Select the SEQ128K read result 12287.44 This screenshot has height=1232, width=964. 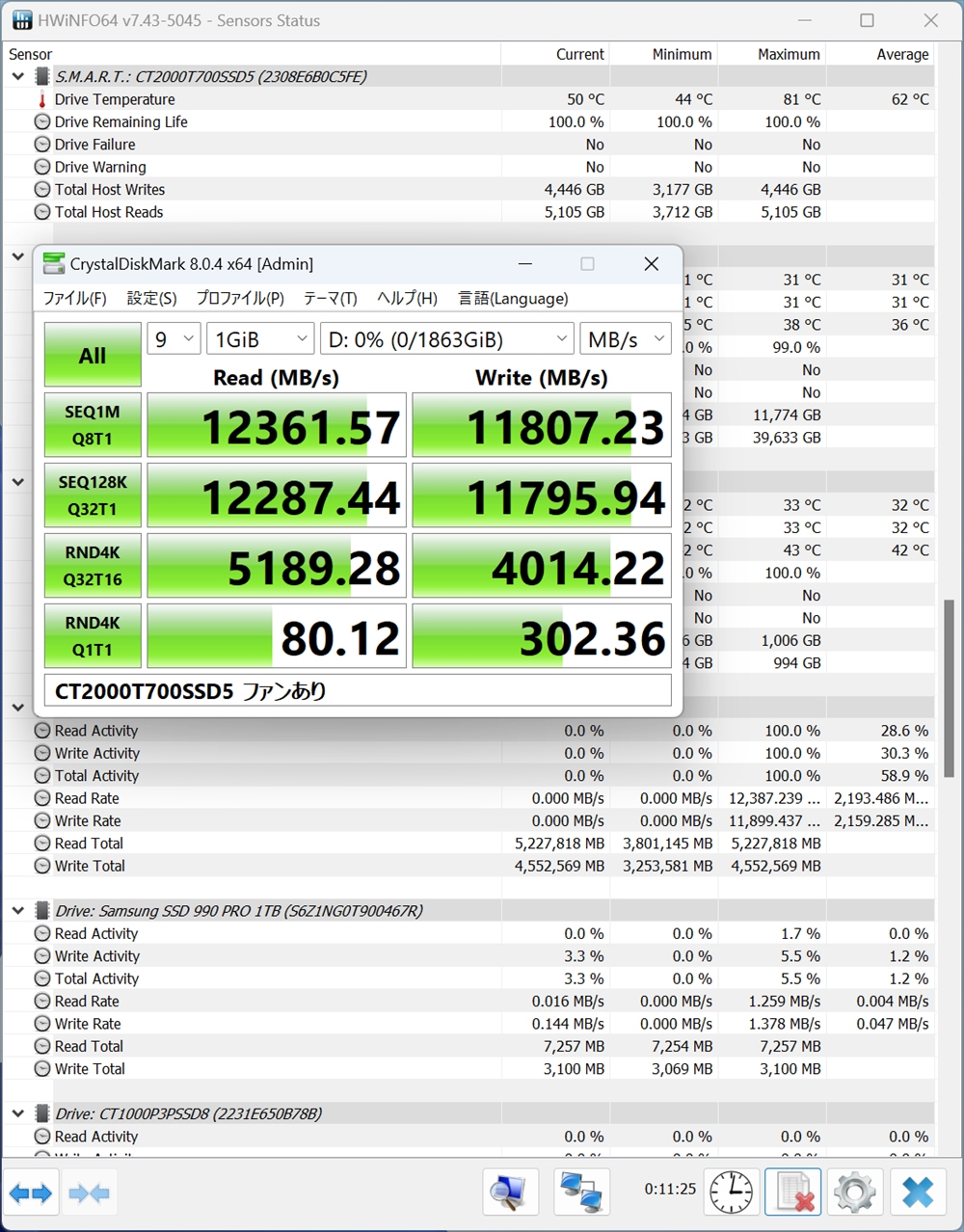tap(277, 495)
